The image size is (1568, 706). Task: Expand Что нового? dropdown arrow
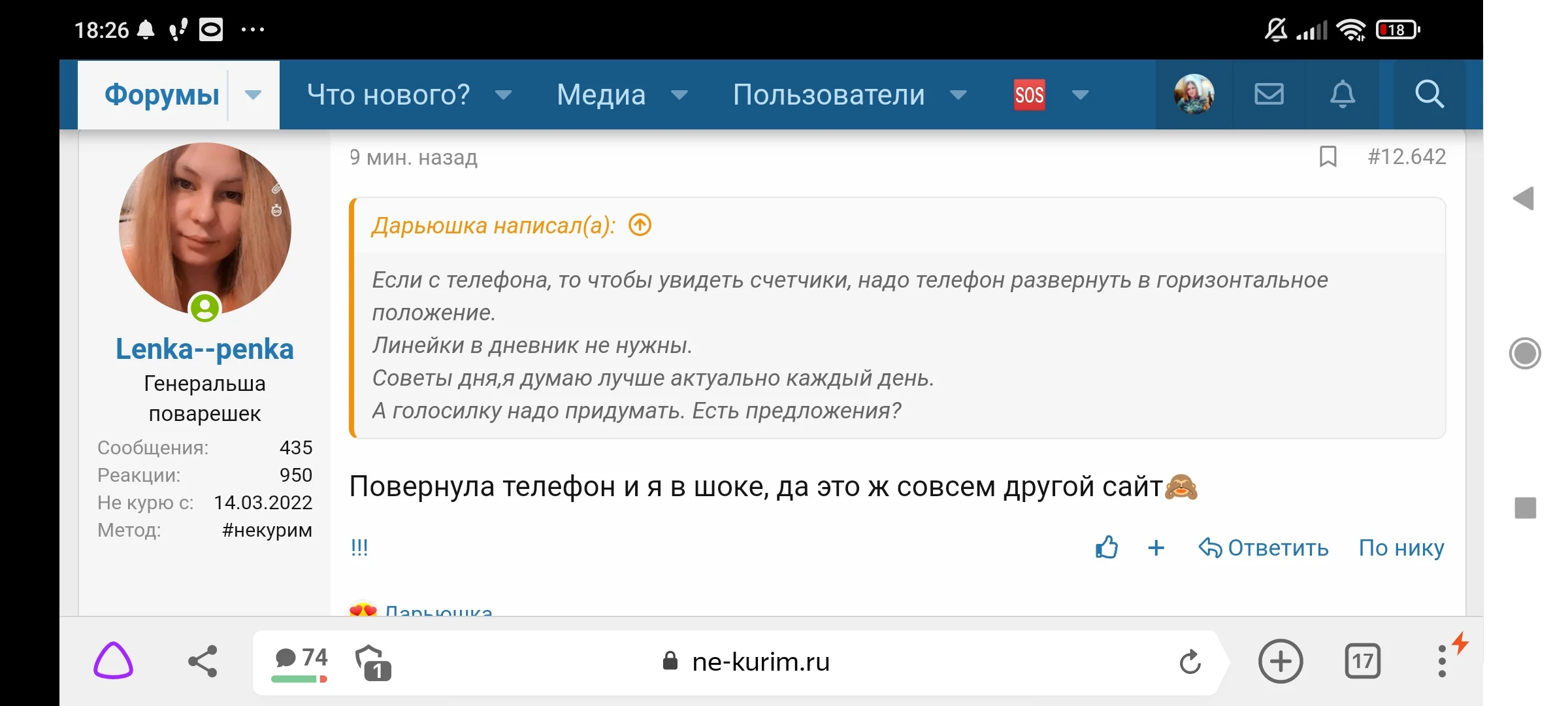pyautogui.click(x=503, y=95)
